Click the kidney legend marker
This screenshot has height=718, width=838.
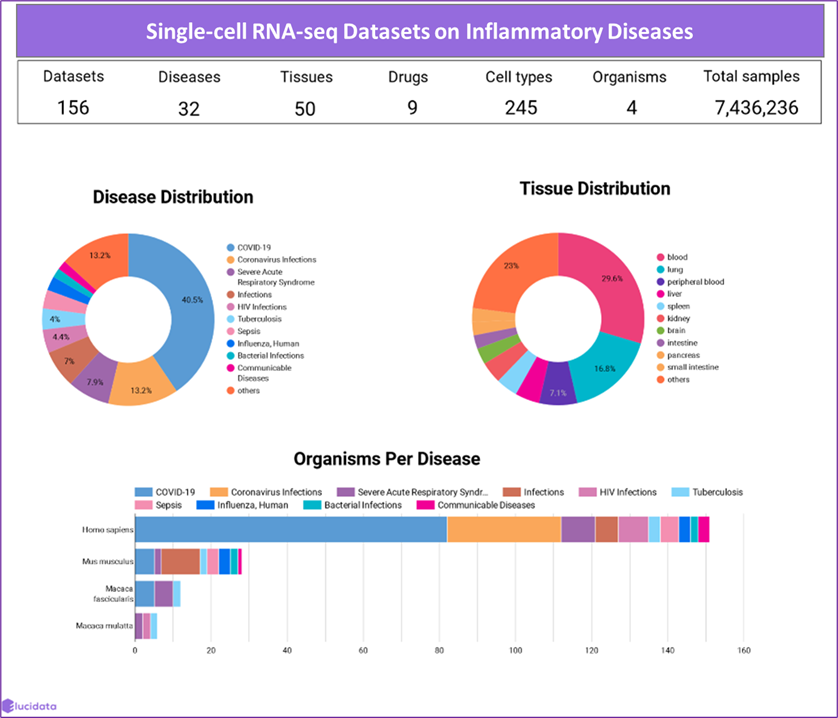point(662,319)
